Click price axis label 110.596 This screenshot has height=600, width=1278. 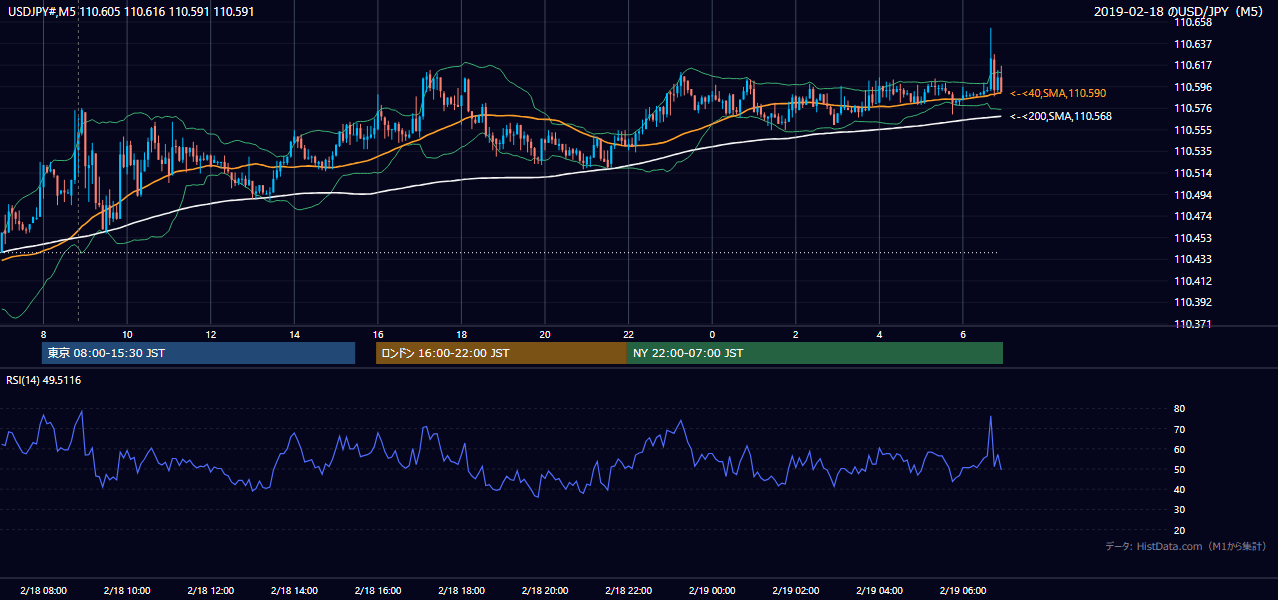click(x=1192, y=87)
